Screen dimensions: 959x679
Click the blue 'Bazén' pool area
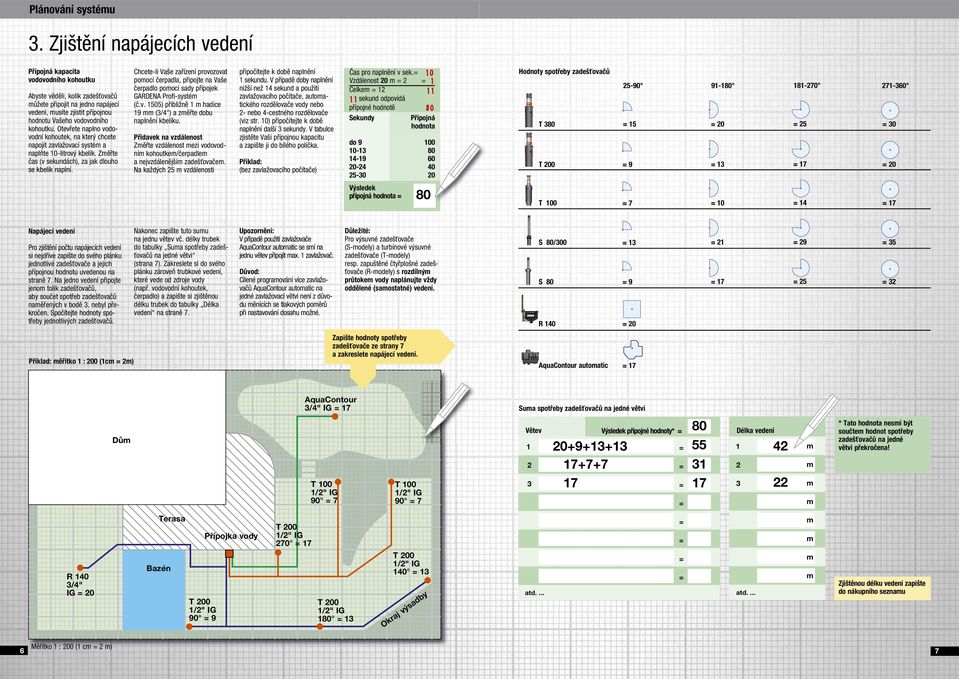pos(154,590)
